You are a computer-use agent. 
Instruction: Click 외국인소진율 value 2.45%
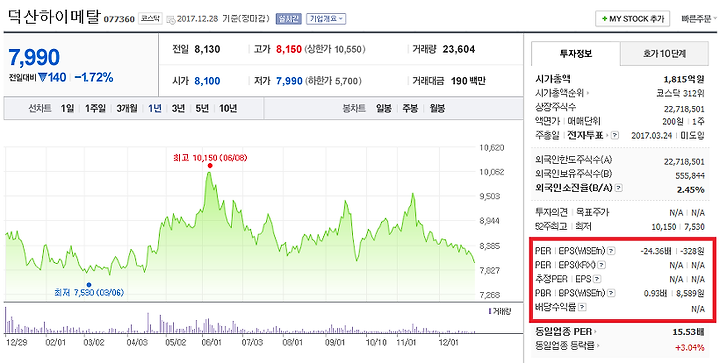tap(691, 190)
